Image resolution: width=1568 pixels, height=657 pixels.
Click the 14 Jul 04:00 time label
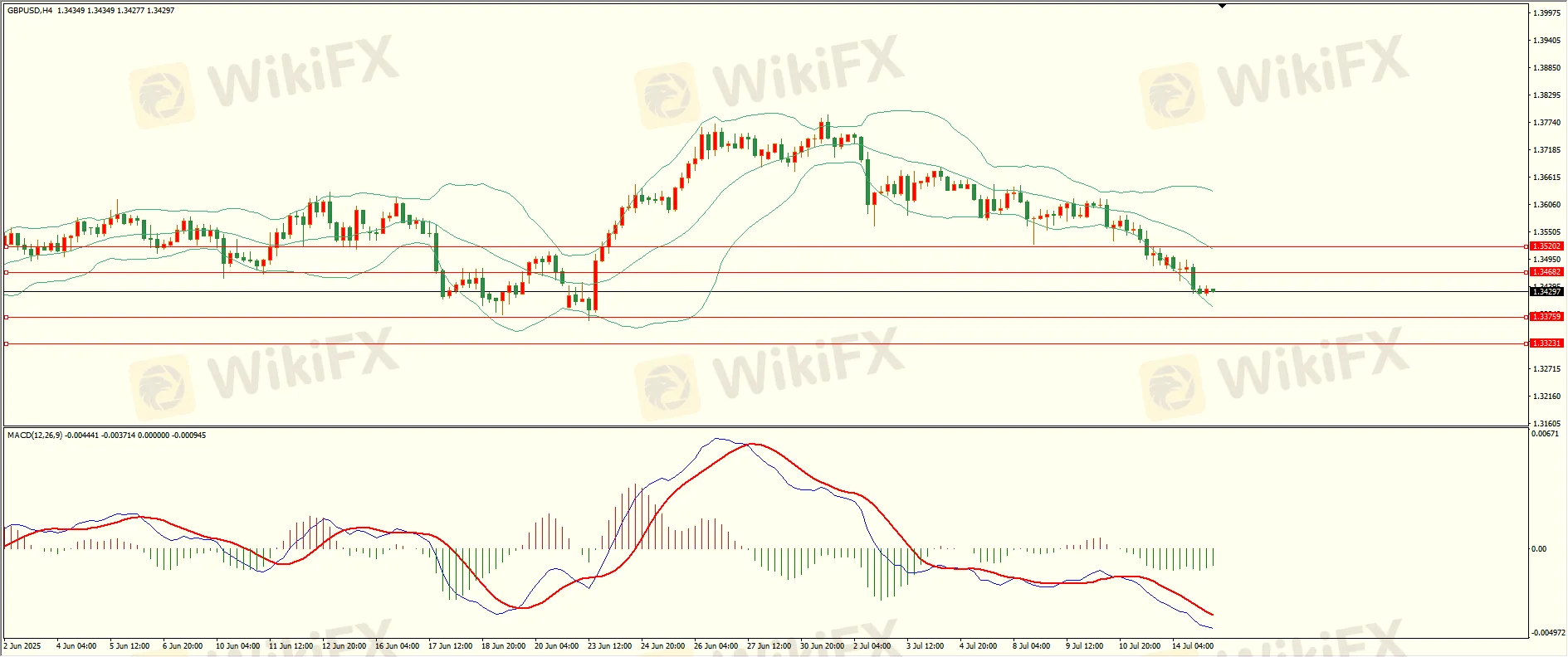tap(1193, 646)
